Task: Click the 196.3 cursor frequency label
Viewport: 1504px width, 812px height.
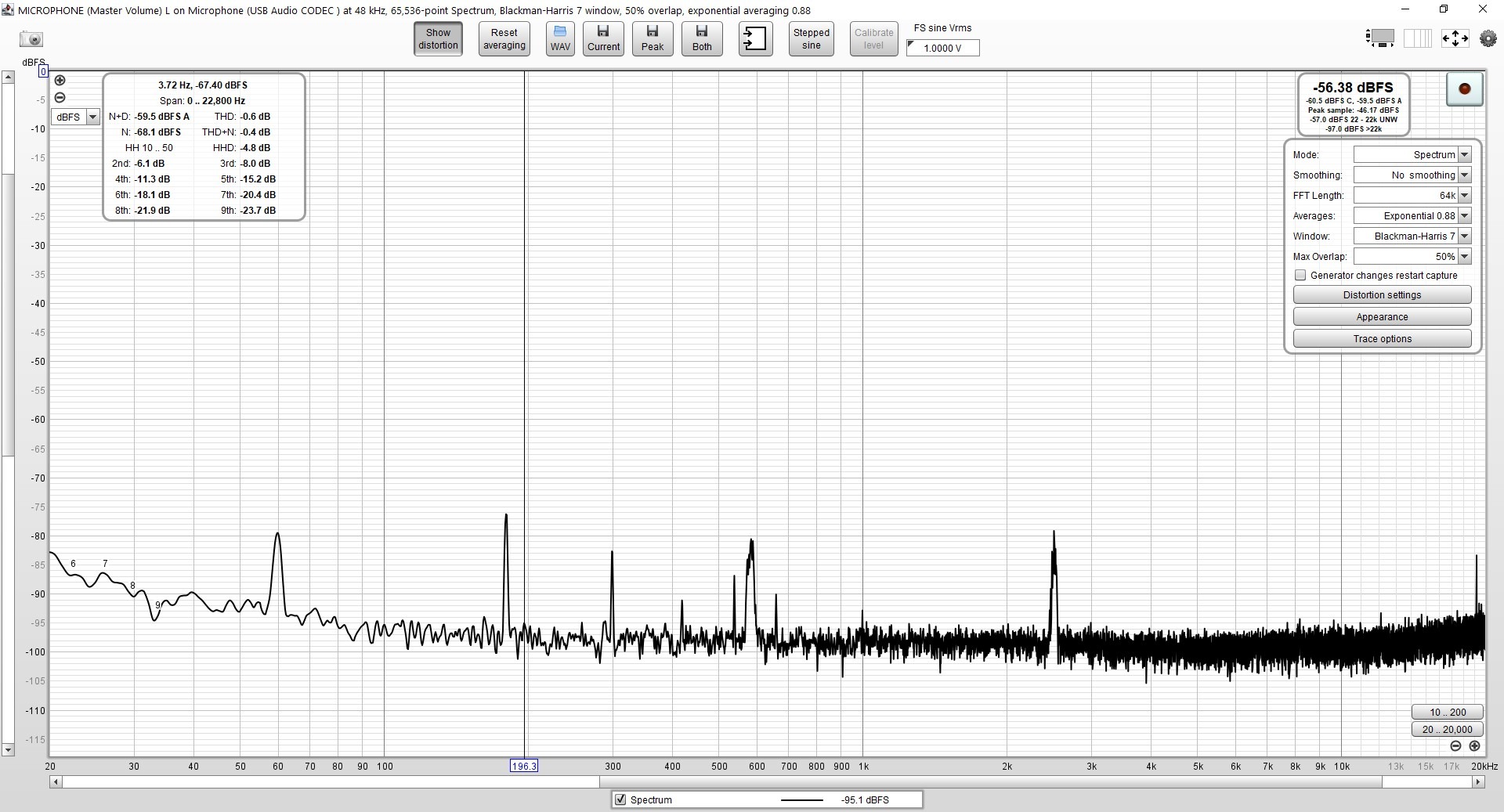Action: (x=524, y=766)
